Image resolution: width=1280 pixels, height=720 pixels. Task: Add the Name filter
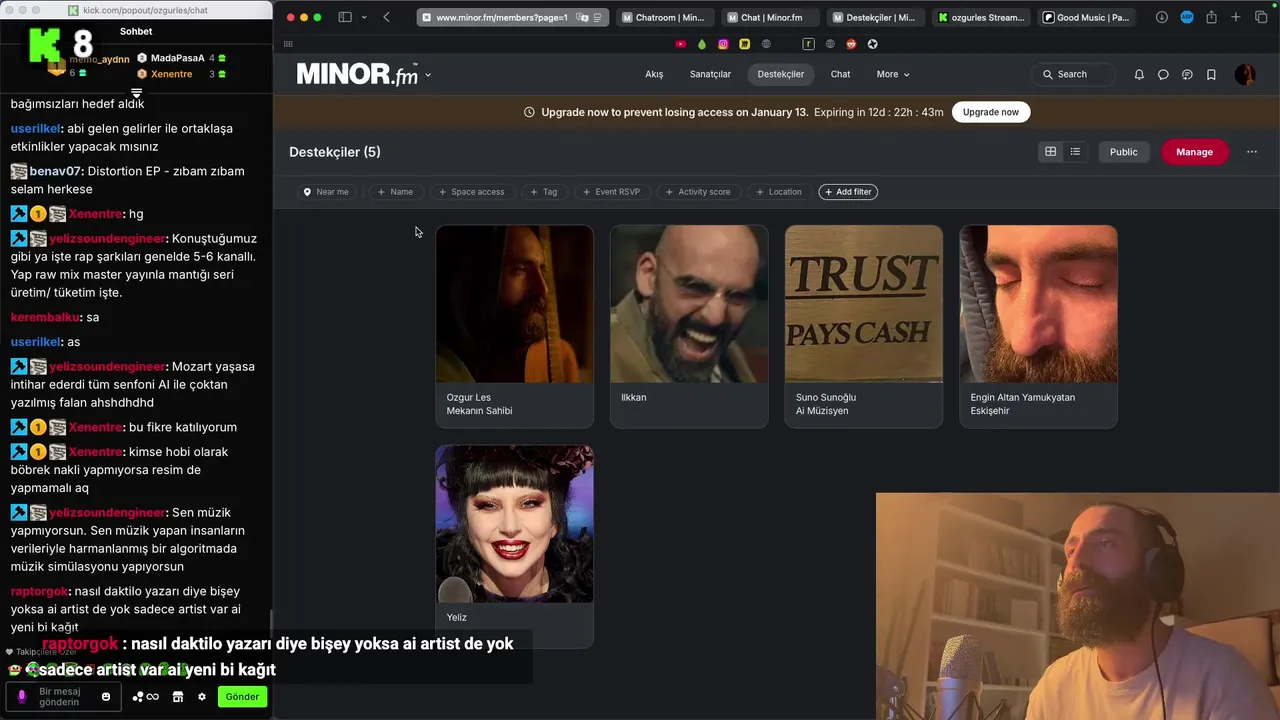tap(395, 192)
